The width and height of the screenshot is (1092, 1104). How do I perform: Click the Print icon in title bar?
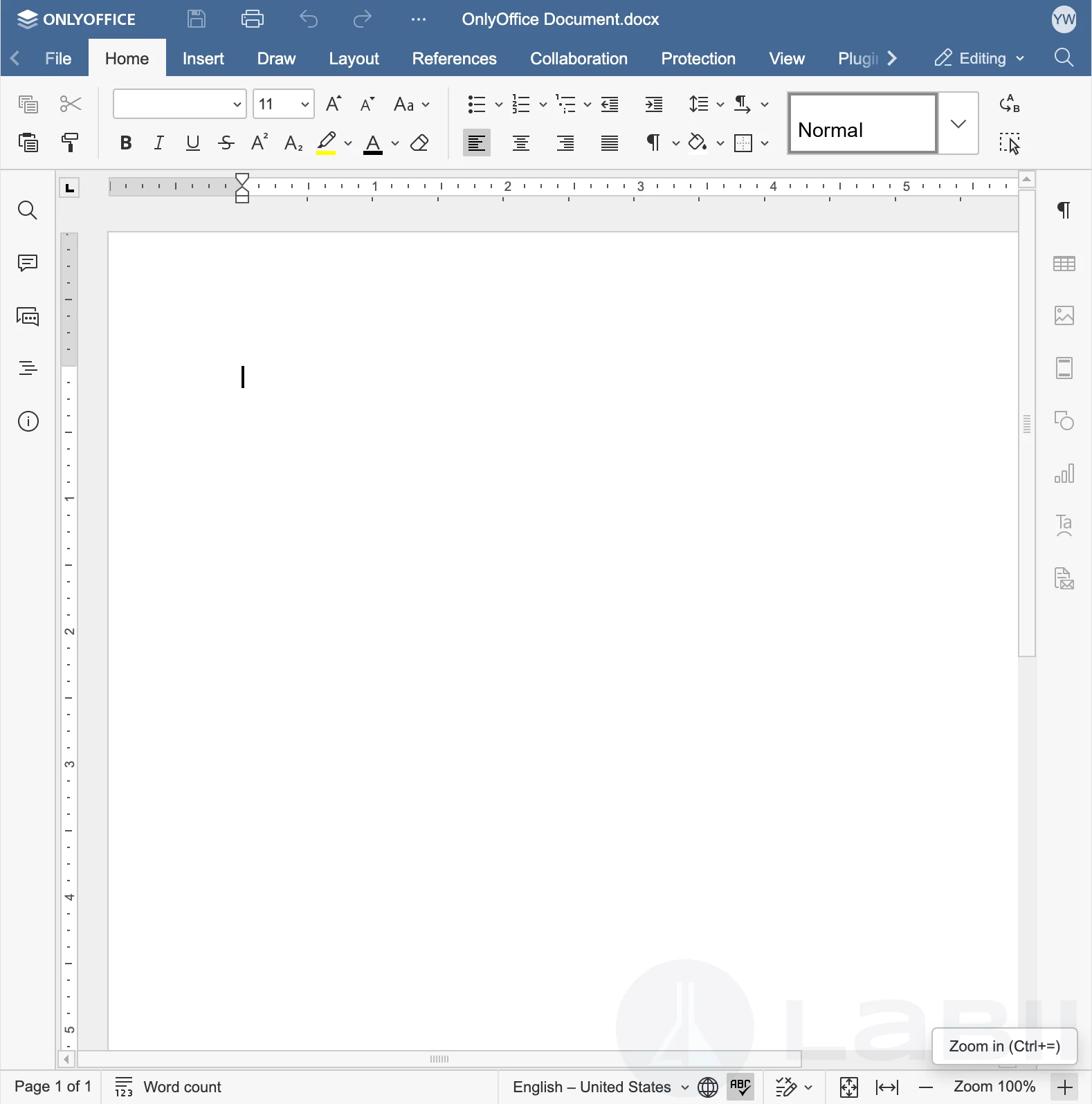tap(253, 19)
